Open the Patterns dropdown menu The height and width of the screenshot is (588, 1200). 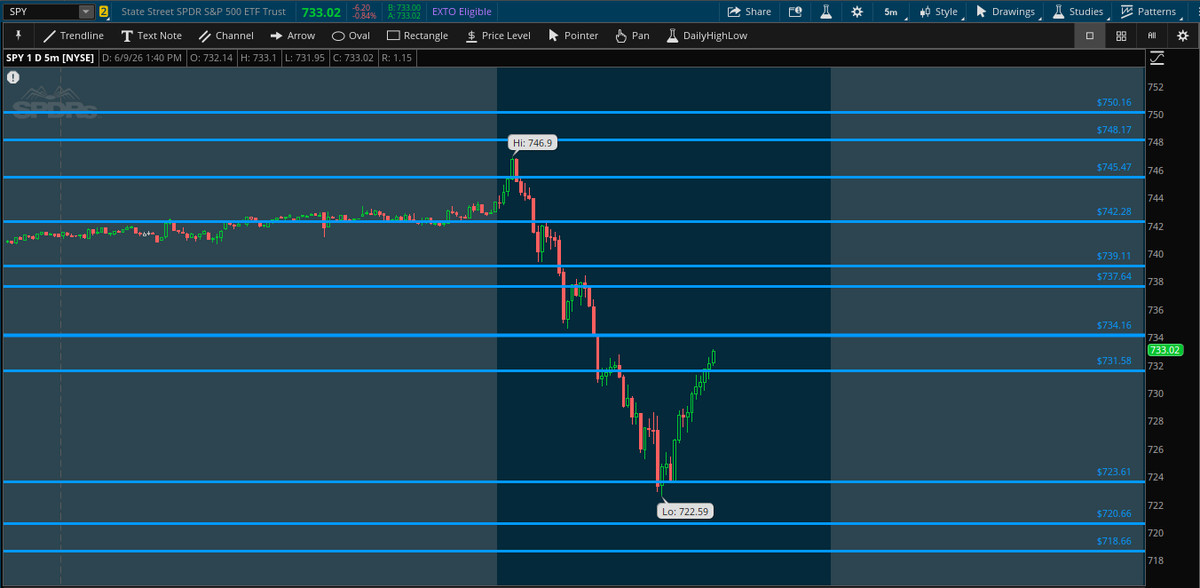1148,12
